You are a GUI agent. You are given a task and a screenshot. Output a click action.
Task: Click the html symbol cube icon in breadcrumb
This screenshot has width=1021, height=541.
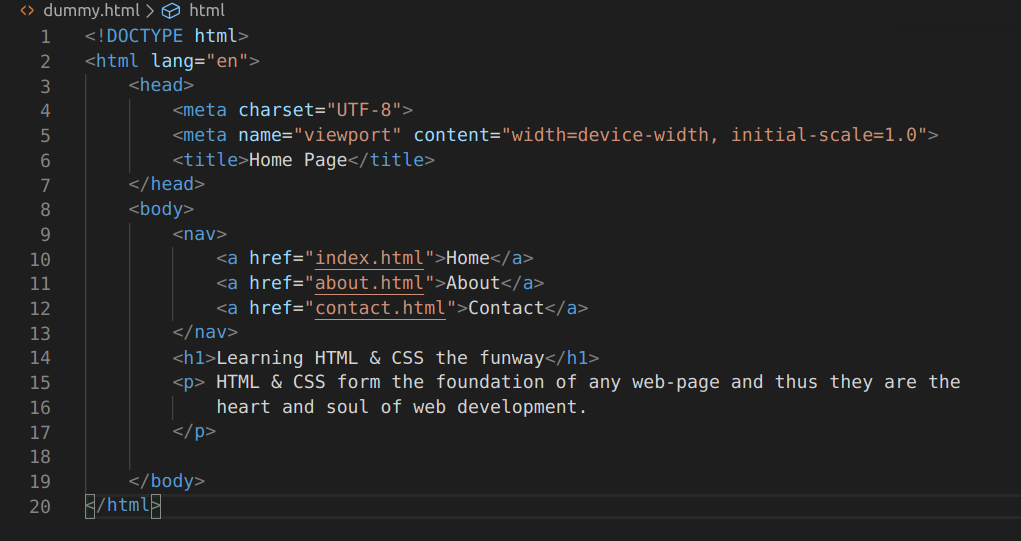(171, 11)
